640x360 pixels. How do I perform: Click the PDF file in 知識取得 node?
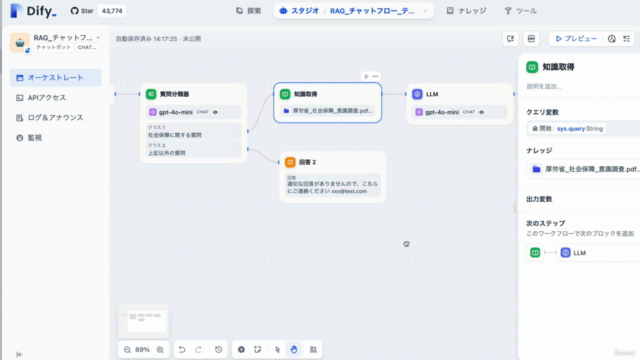[328, 111]
